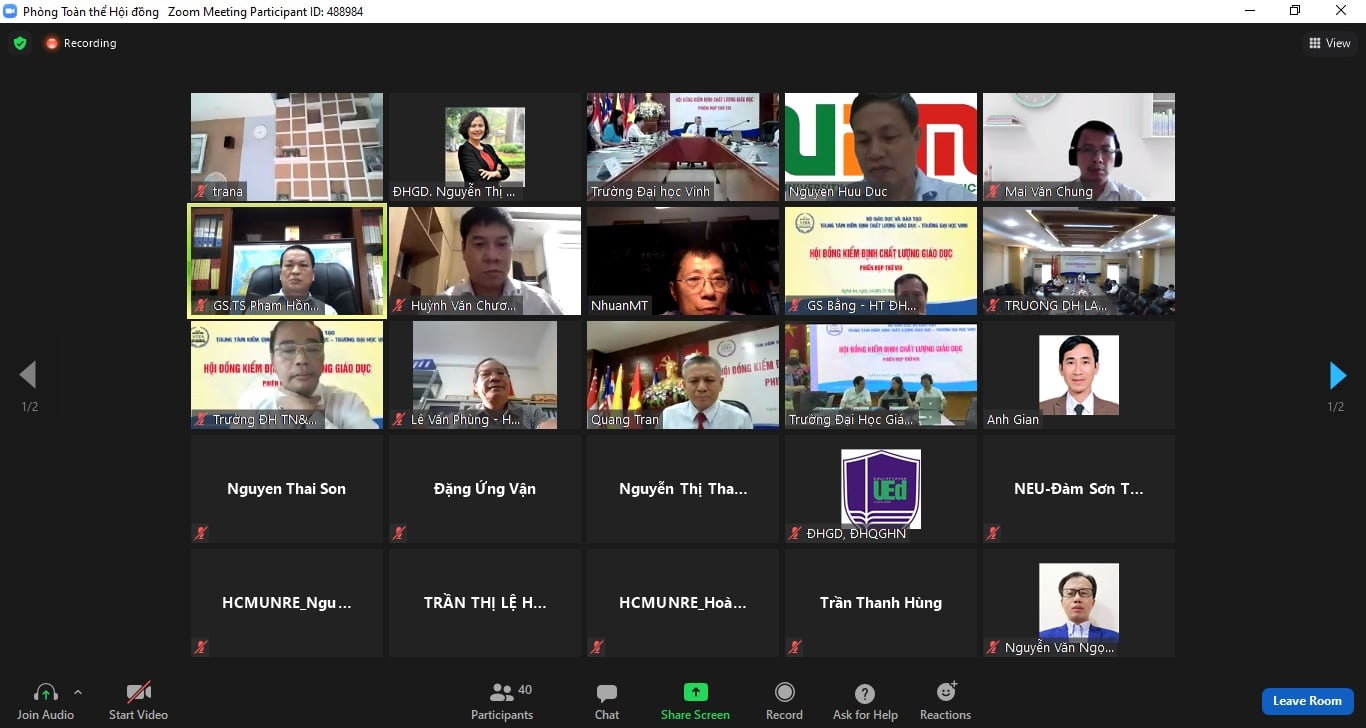Start recording with the Record icon

pos(784,693)
